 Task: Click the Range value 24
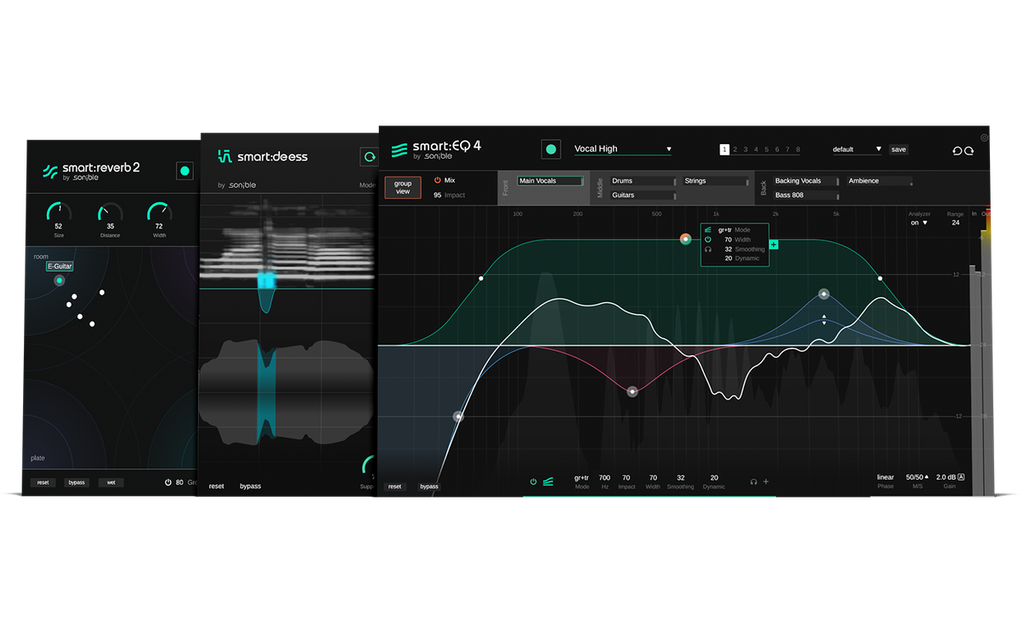coord(955,223)
